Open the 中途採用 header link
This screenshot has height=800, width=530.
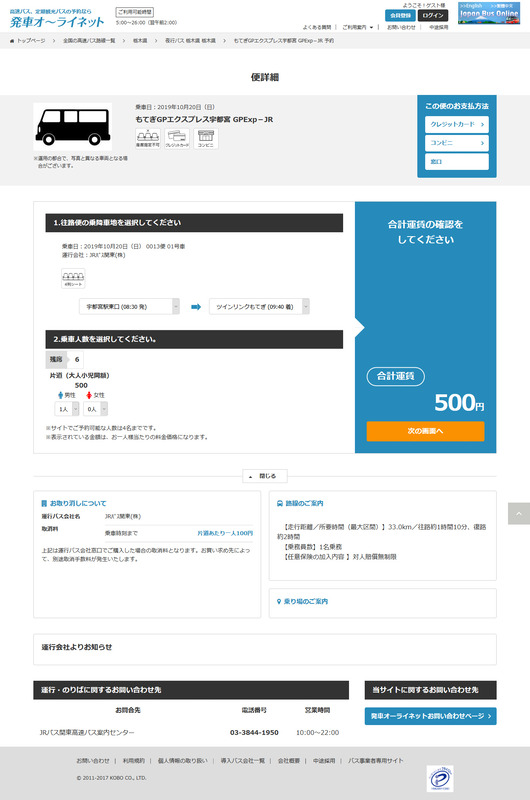(438, 28)
